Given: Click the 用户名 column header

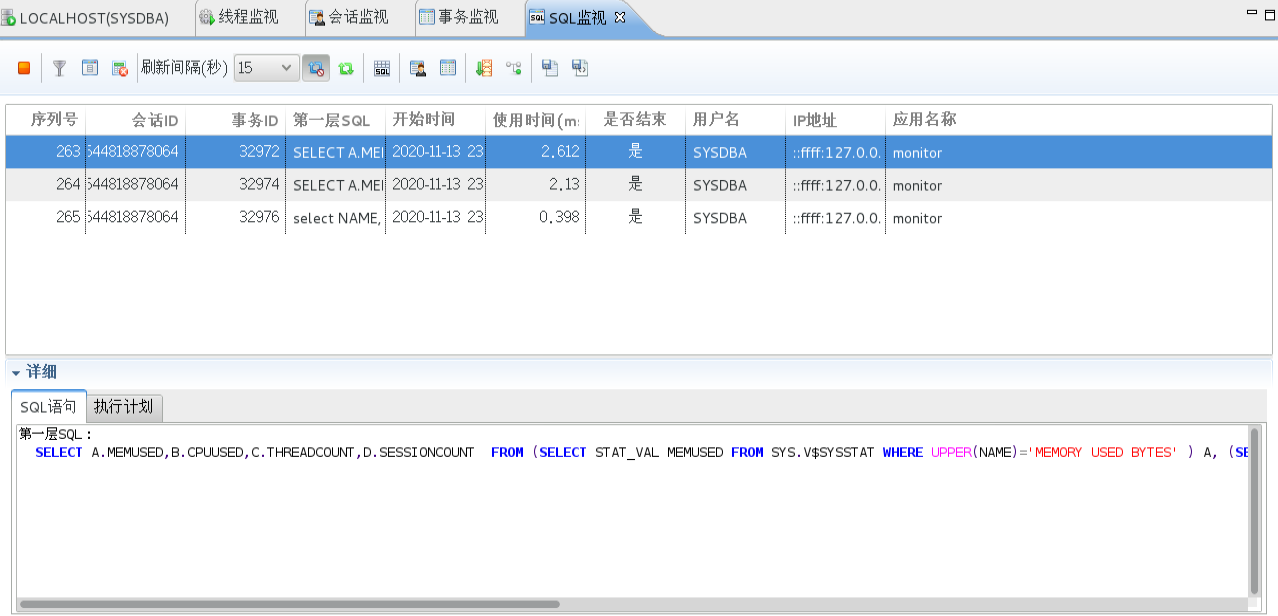Looking at the screenshot, I should click(x=736, y=120).
